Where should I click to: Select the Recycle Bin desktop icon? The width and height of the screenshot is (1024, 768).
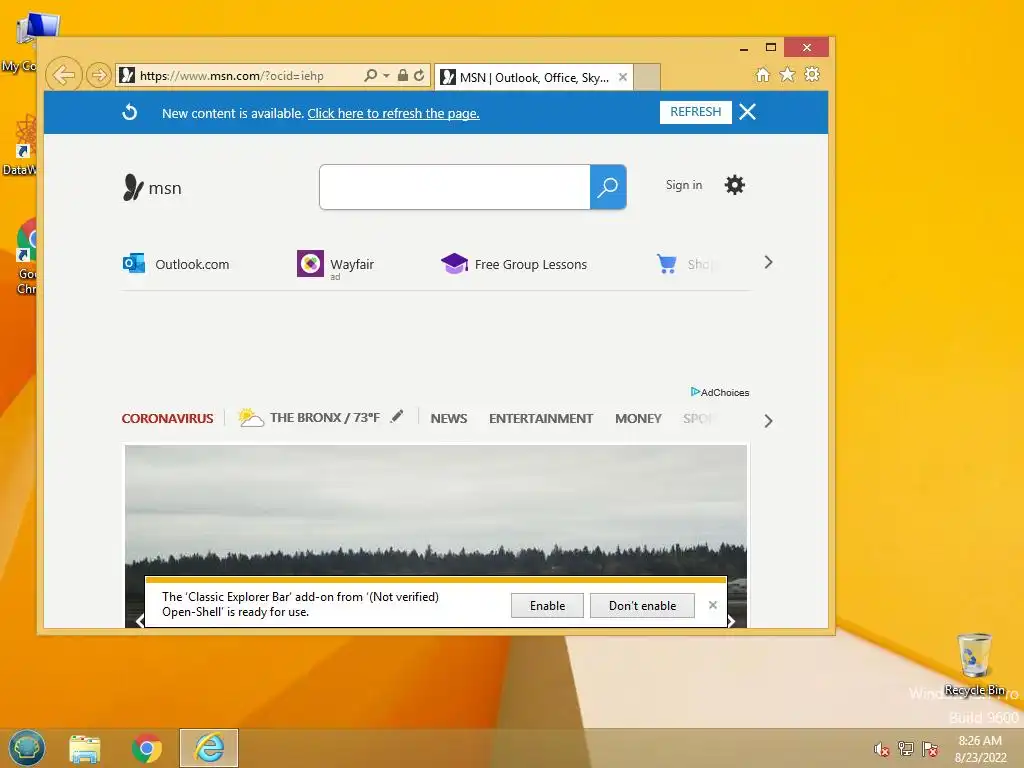974,665
